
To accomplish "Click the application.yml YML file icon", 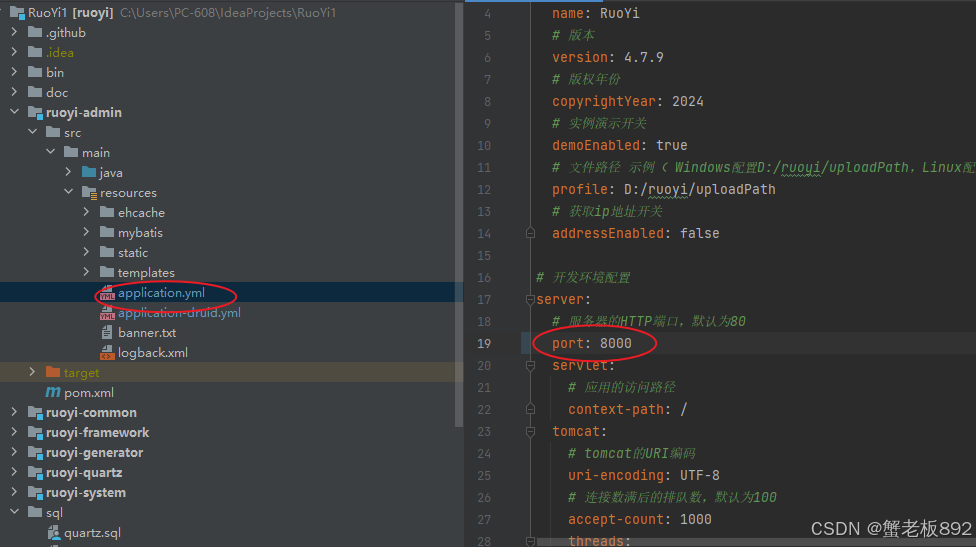I will (x=107, y=293).
